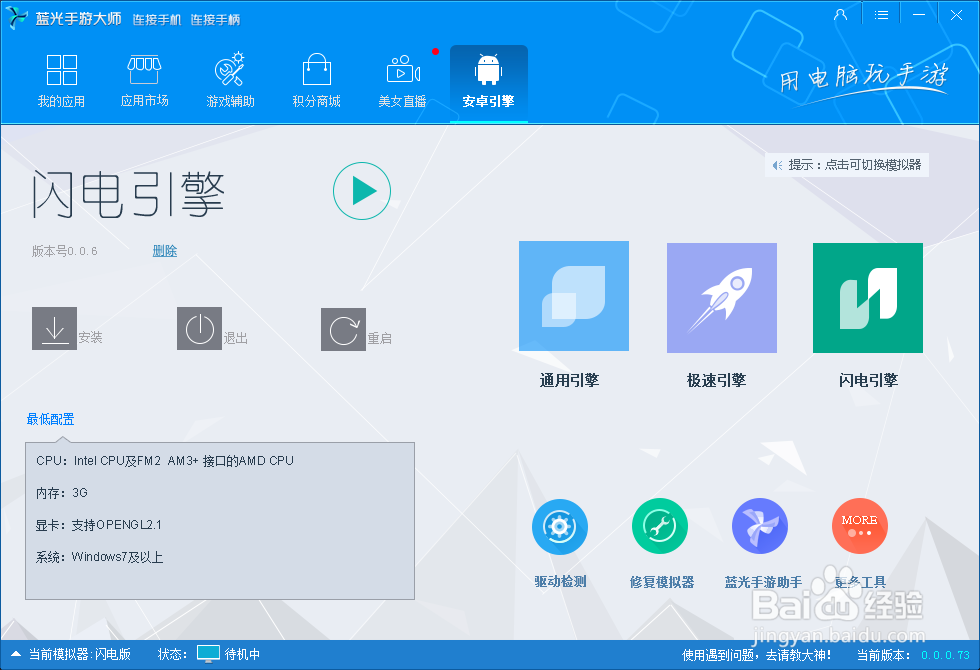Switch to the 应用市场 tab
This screenshot has width=980, height=670.
point(144,81)
